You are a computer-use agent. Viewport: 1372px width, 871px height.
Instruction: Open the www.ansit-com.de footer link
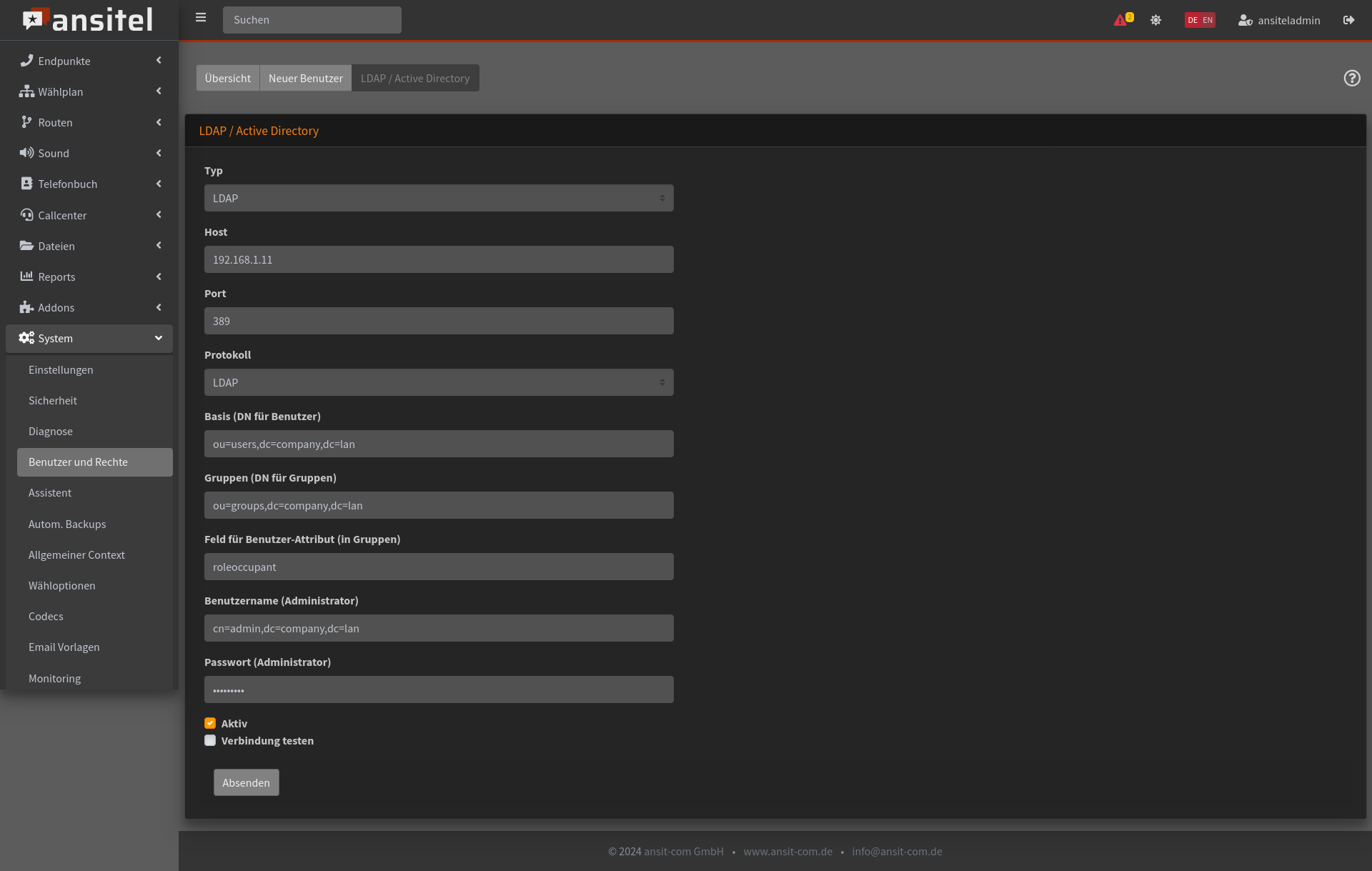click(787, 851)
